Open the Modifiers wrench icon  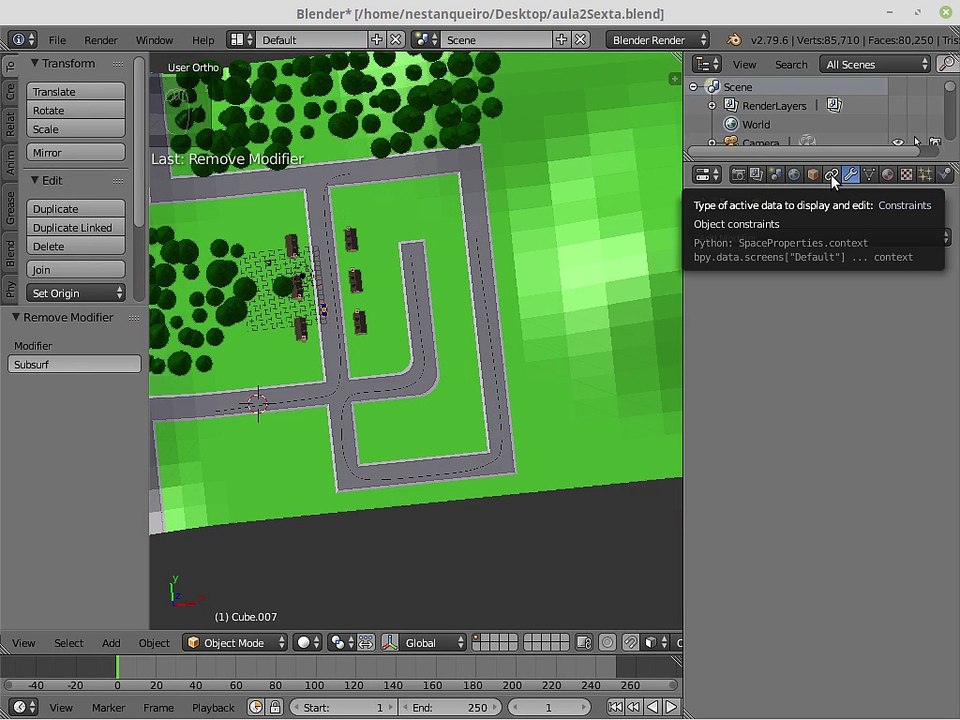850,175
